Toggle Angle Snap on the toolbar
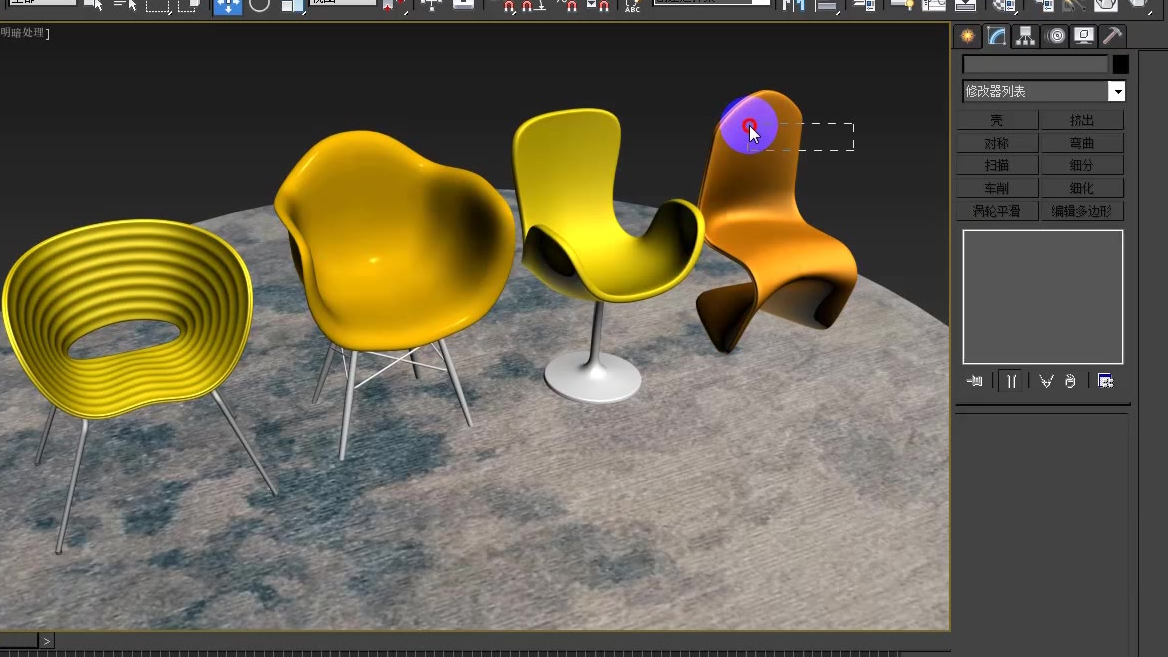 pos(526,7)
